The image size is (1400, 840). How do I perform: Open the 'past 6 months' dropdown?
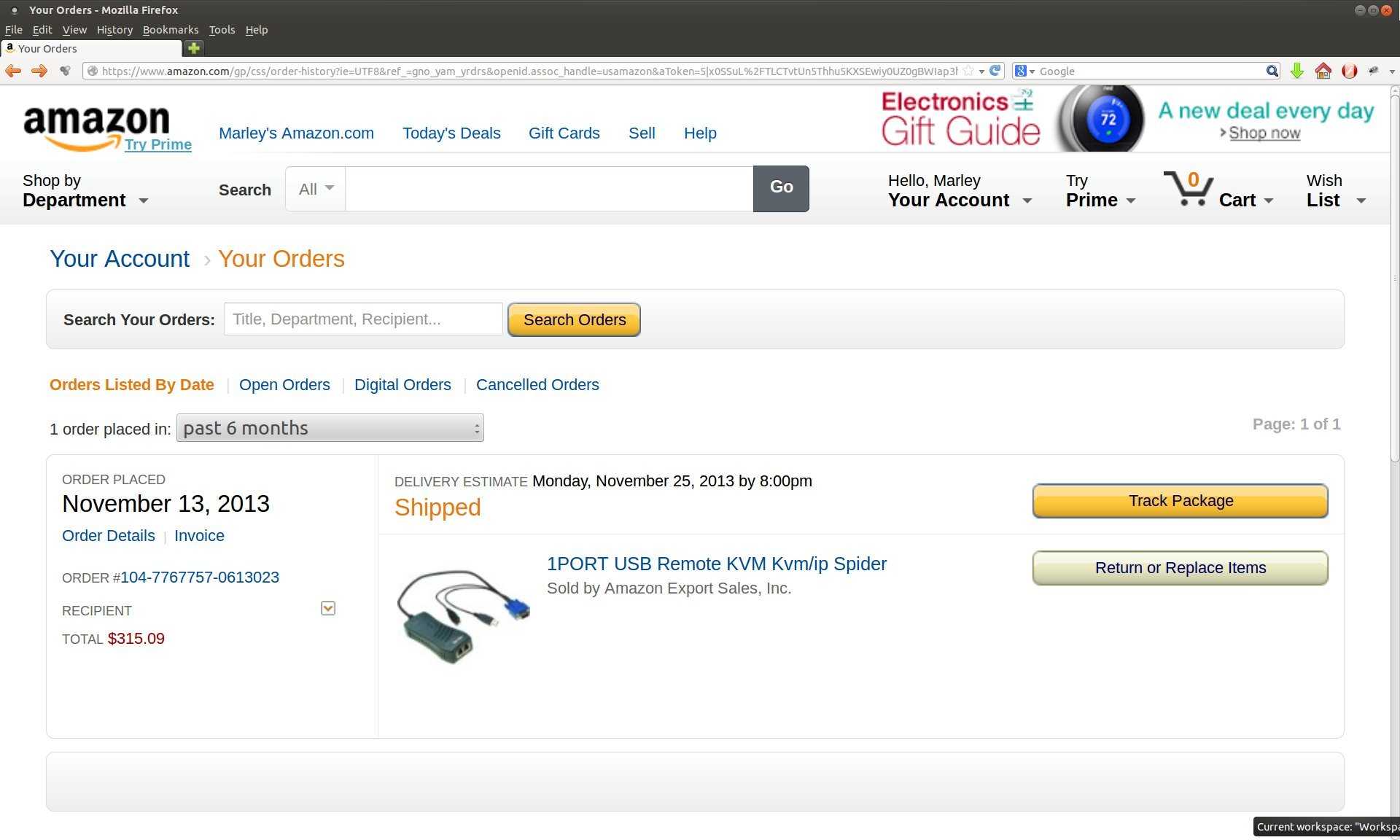tap(330, 428)
